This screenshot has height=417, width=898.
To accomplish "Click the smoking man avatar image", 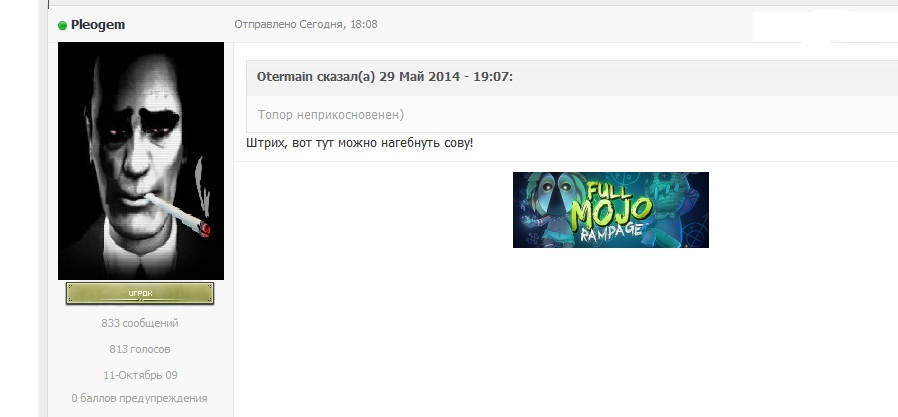I will [141, 161].
